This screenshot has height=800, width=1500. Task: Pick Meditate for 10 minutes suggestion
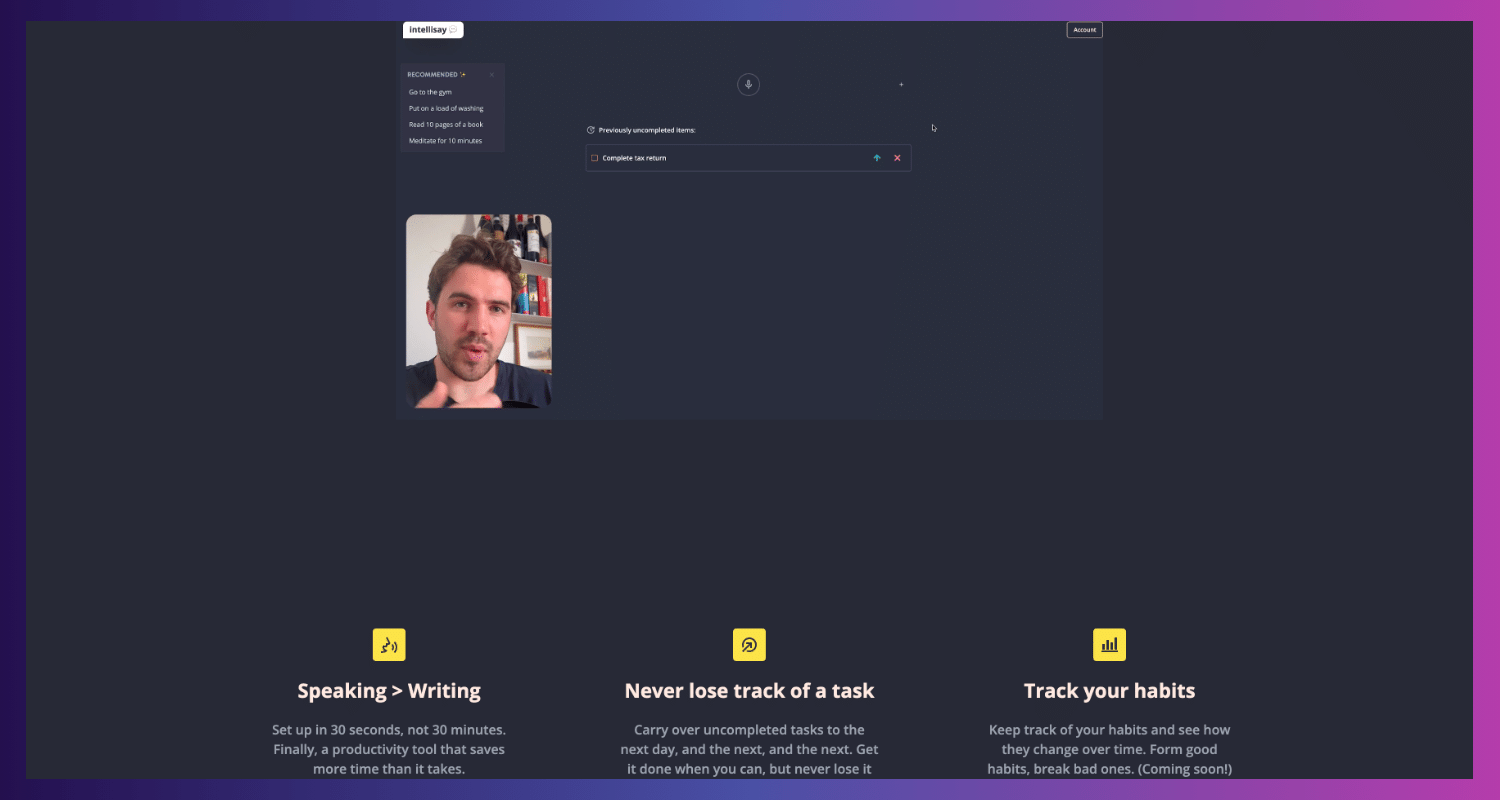click(445, 141)
